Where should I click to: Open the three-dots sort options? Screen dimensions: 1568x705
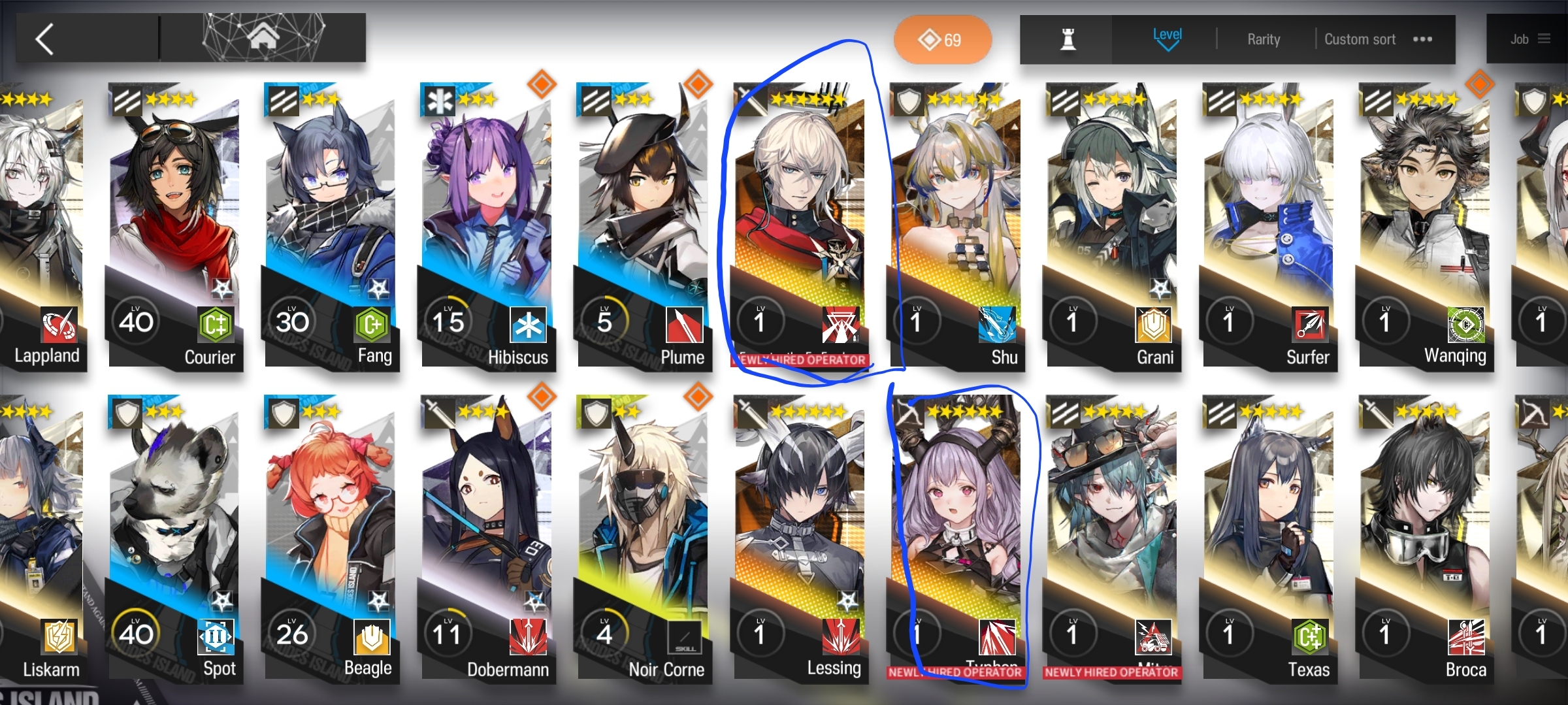1422,39
